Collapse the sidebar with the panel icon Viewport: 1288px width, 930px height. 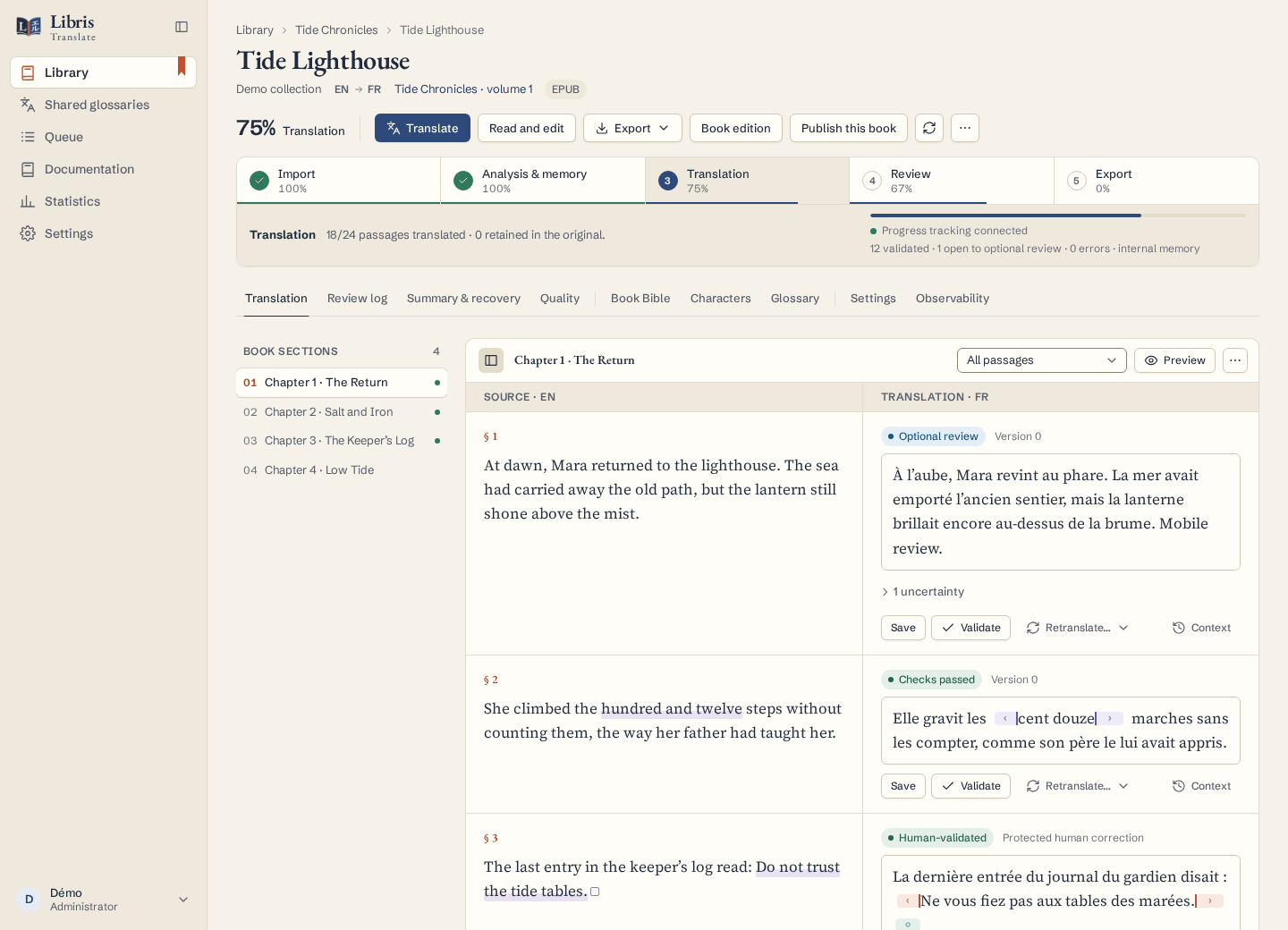[182, 27]
